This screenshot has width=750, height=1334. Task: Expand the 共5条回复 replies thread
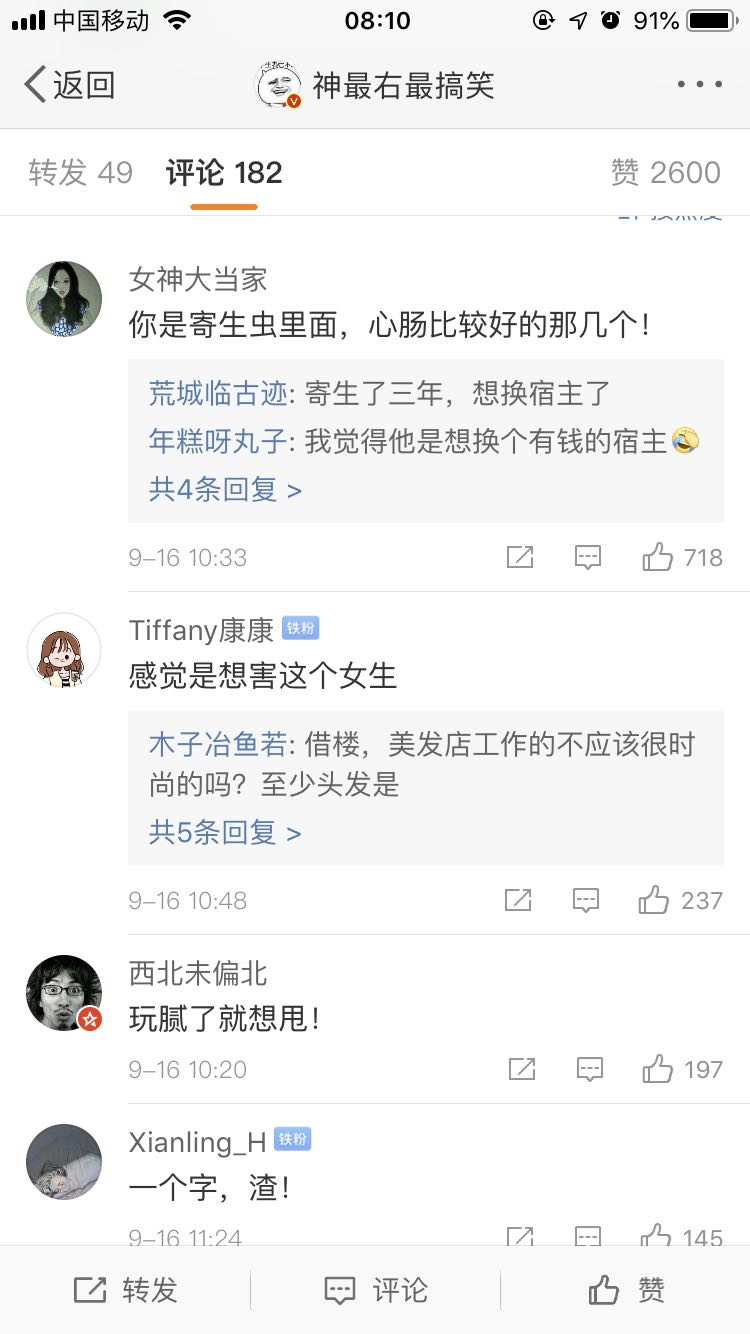(x=225, y=833)
